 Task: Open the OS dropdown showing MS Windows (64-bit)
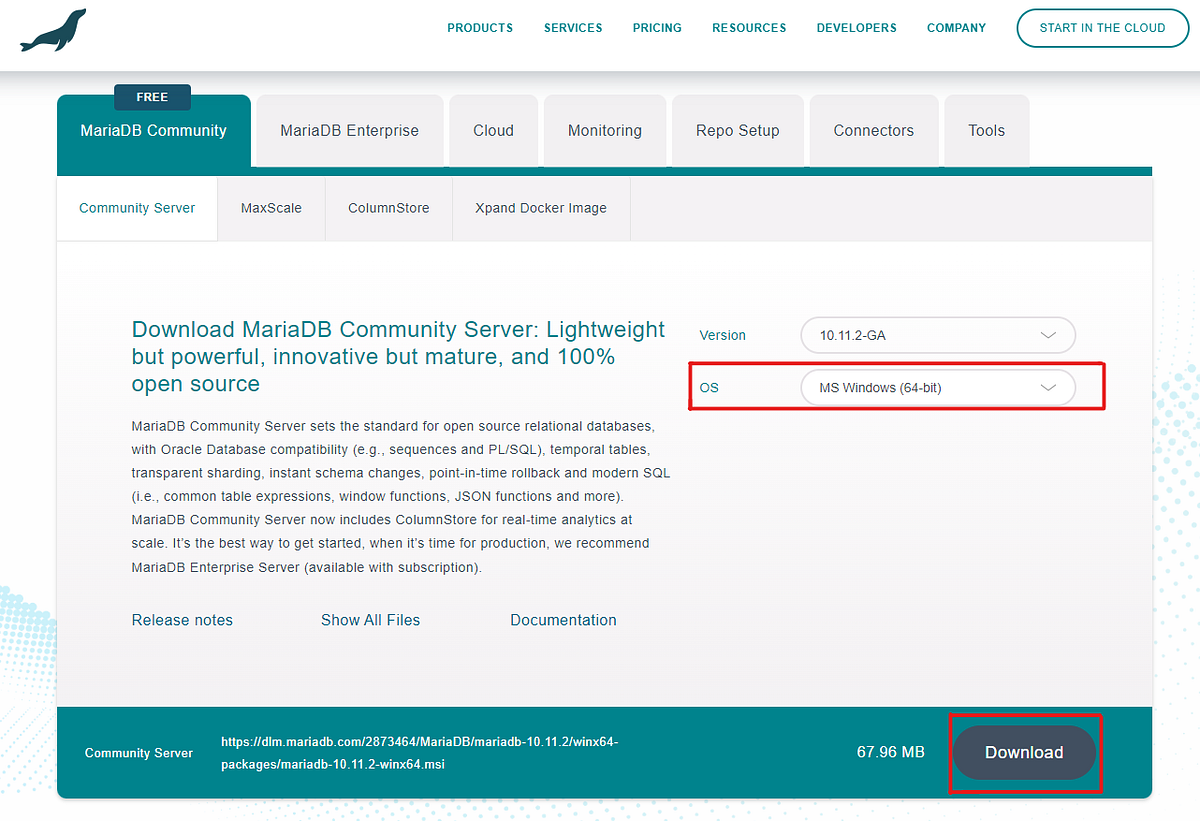[937, 387]
